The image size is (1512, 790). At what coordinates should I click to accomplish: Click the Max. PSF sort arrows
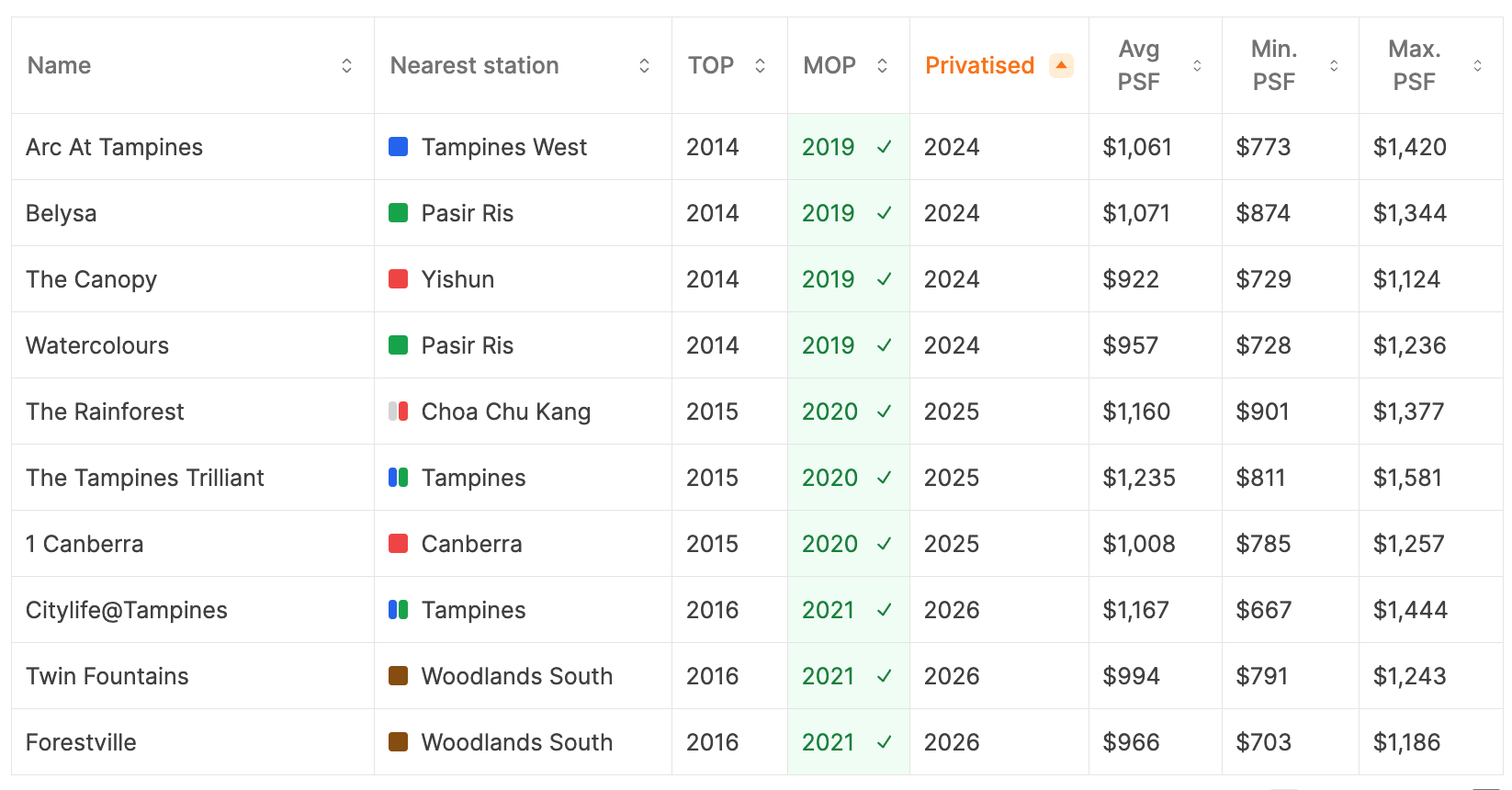coord(1477,65)
